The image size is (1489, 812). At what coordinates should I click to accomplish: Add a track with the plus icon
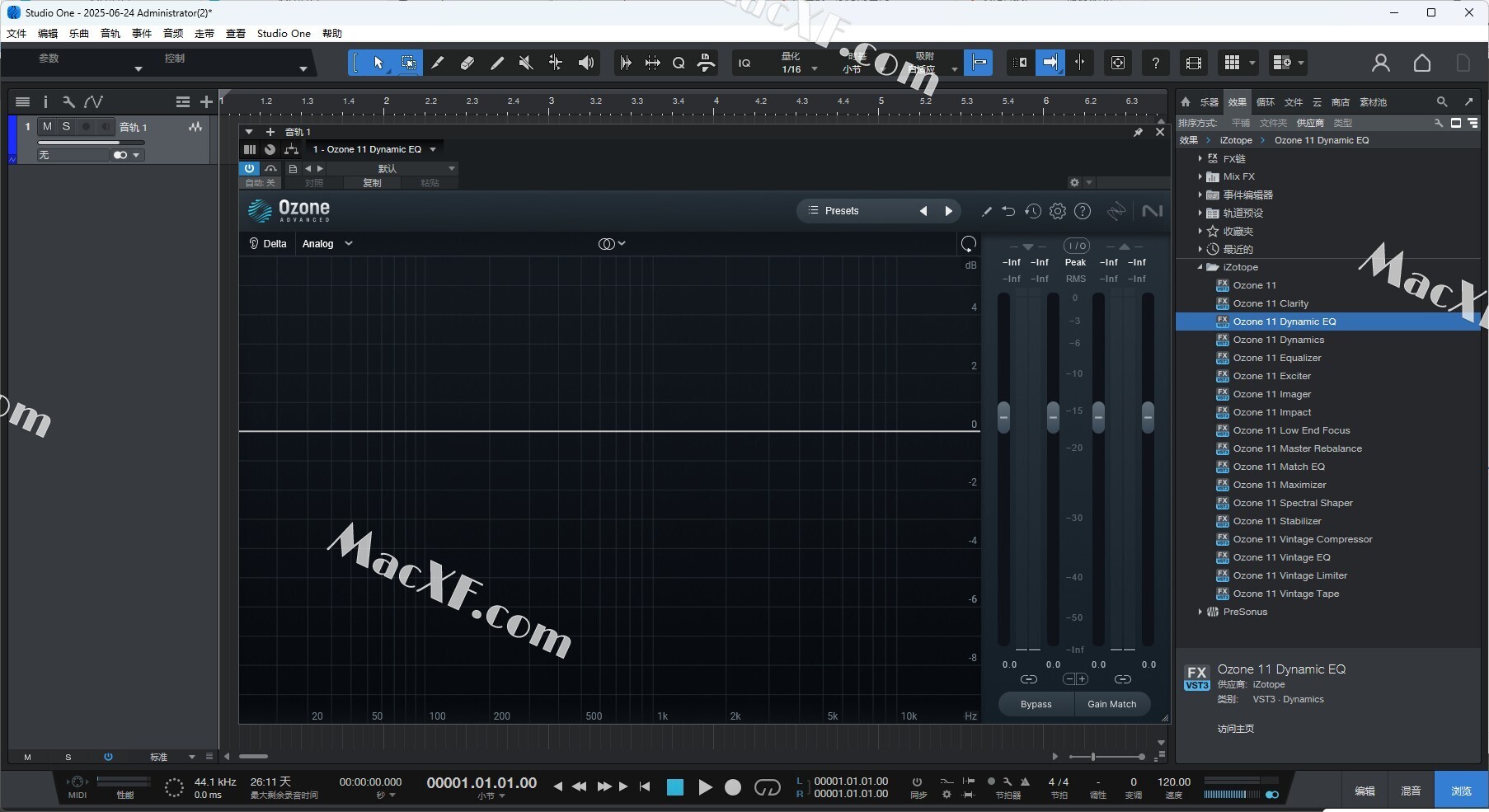click(206, 101)
